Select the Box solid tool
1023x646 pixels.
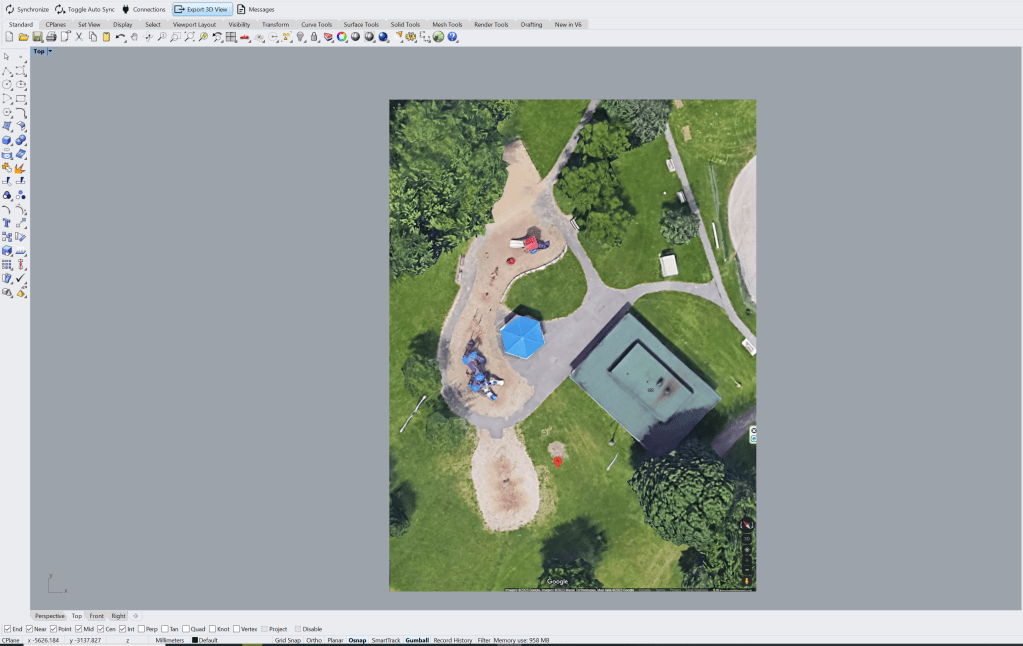7,141
